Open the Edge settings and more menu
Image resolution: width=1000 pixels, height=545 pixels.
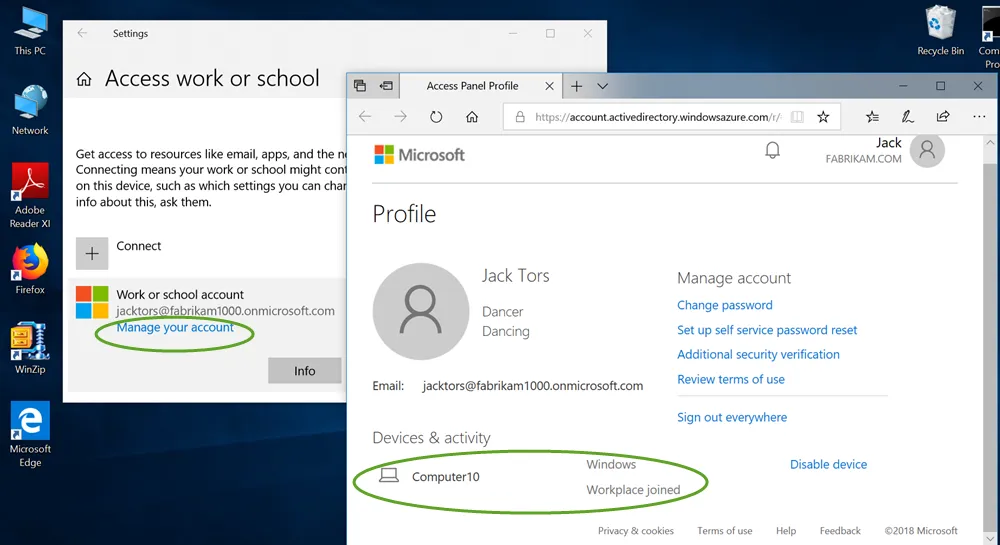[979, 117]
